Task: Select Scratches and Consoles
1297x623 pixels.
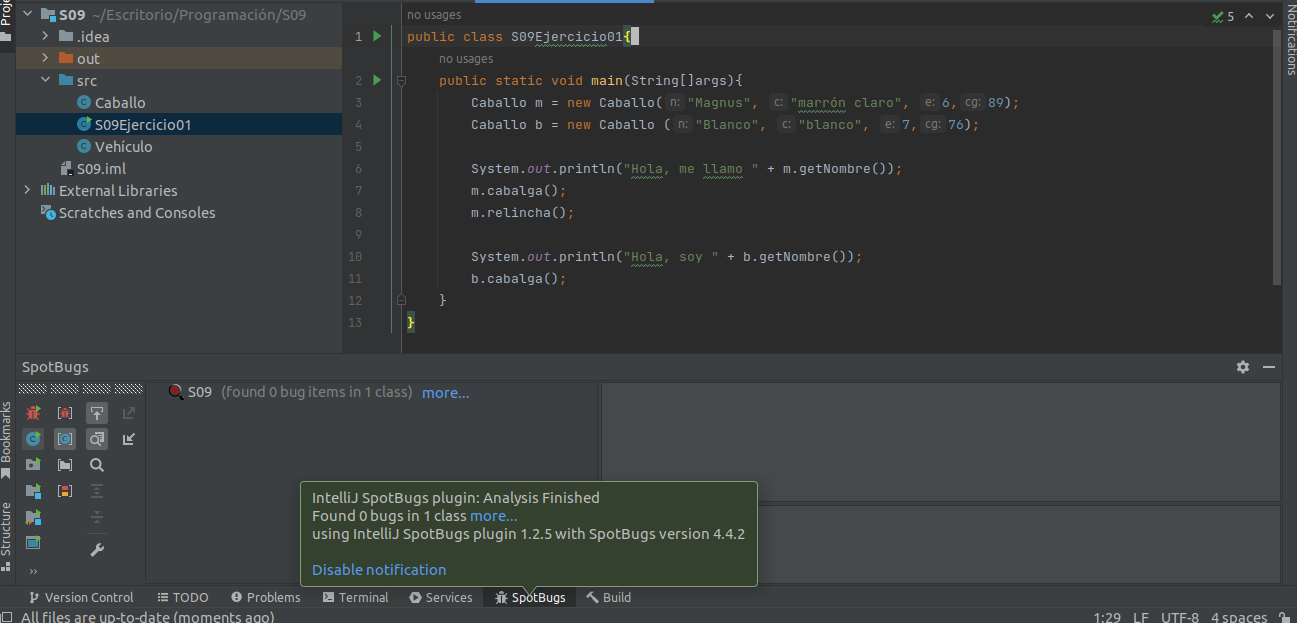Action: [127, 212]
